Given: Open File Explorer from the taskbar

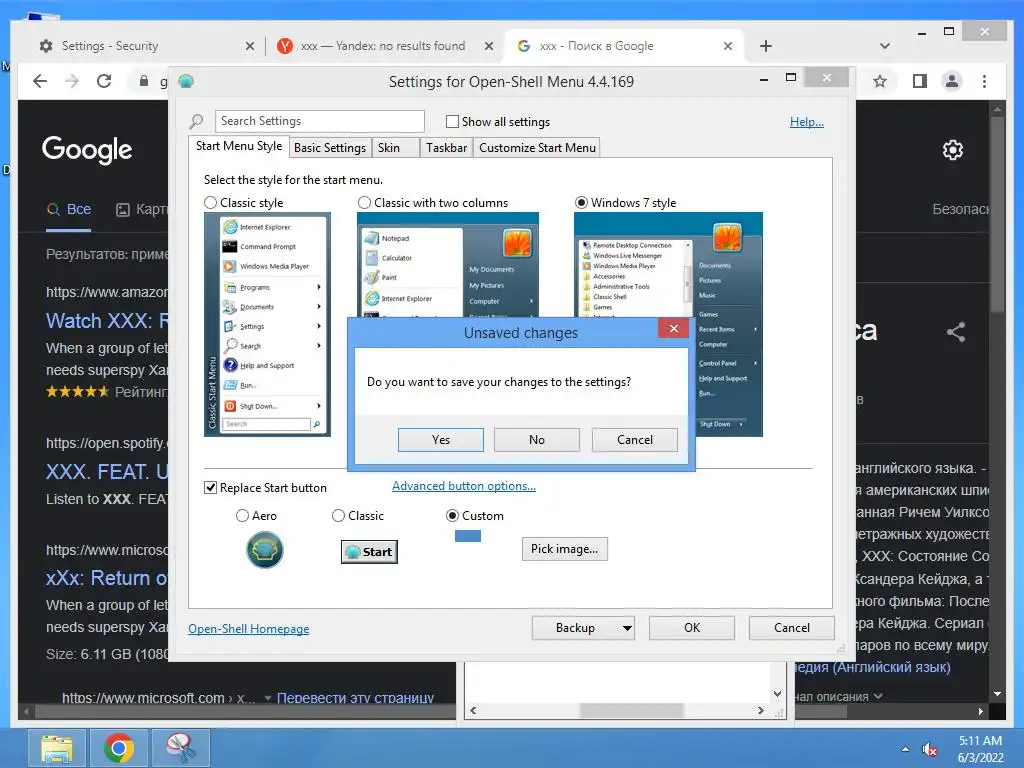Looking at the screenshot, I should coord(57,748).
